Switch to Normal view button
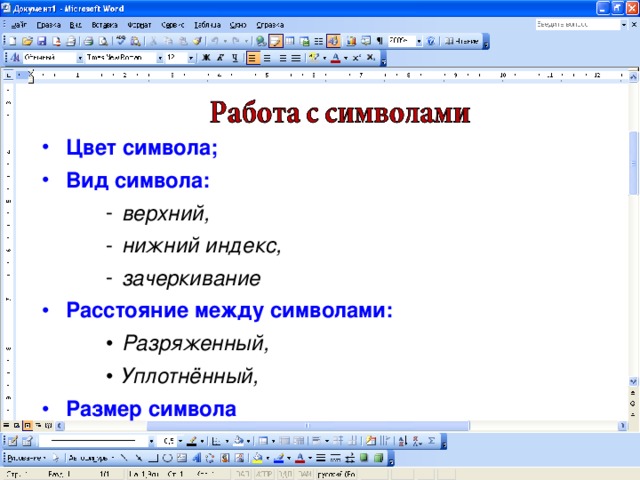This screenshot has height=480, width=640. click(x=6, y=426)
